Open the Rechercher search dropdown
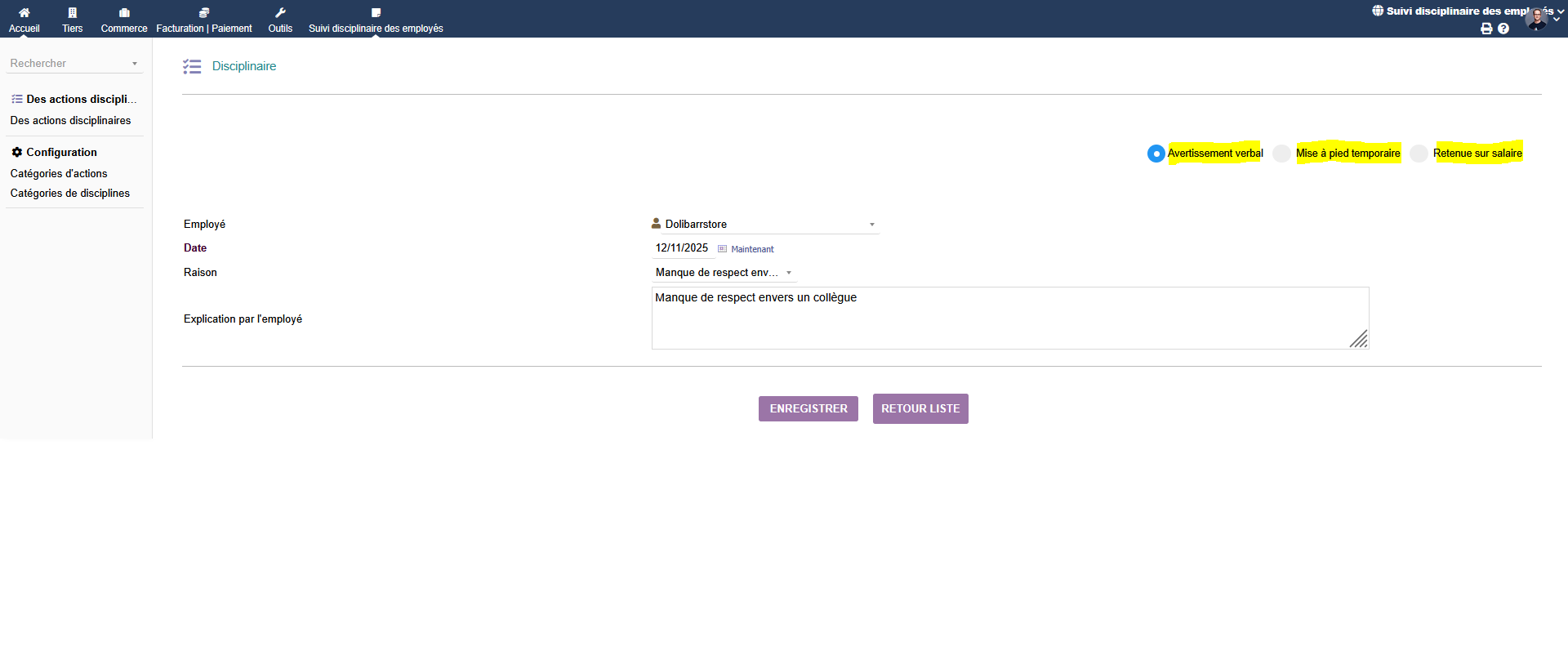 point(74,63)
